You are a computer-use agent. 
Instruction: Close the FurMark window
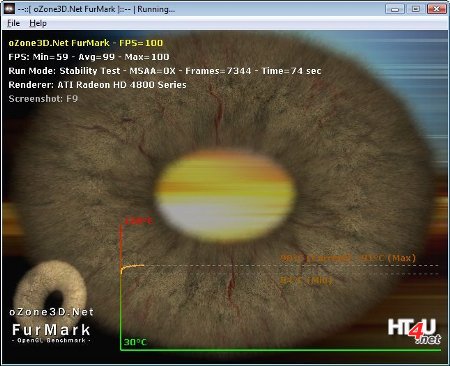pyautogui.click(x=436, y=9)
